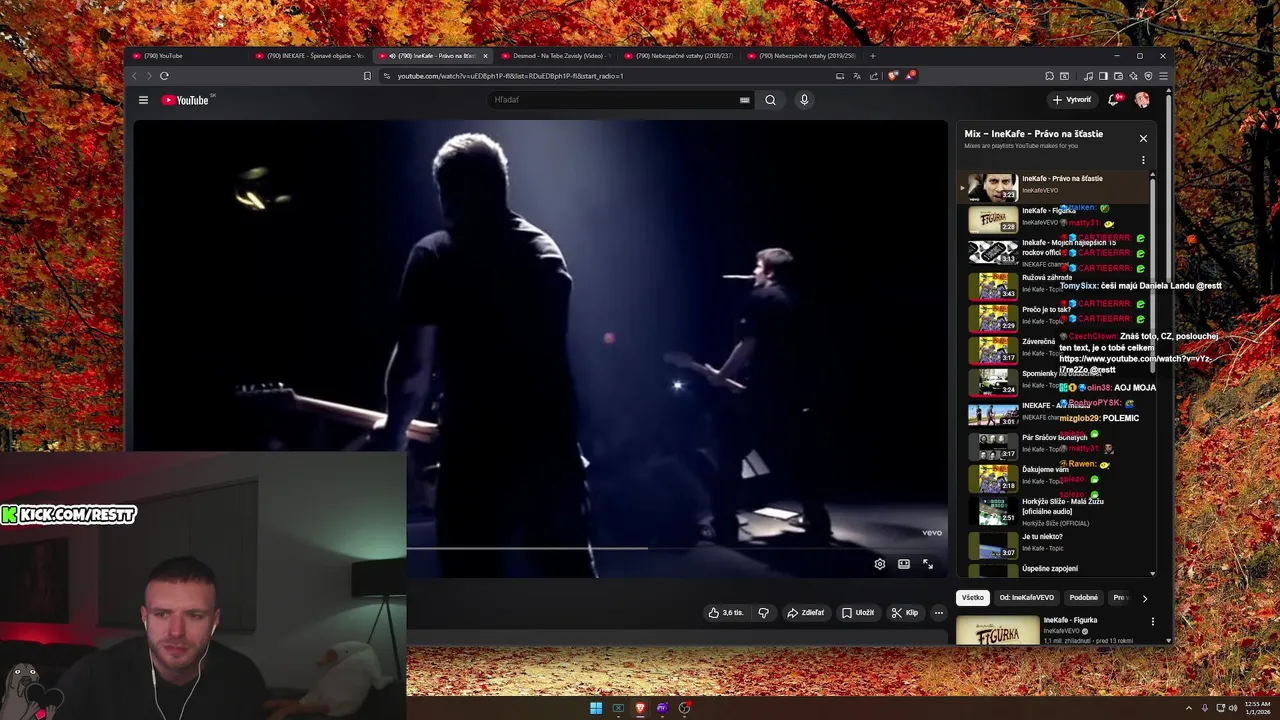
Task: Switch to Nebezpečné vzťahy 2018 tab
Action: point(678,56)
